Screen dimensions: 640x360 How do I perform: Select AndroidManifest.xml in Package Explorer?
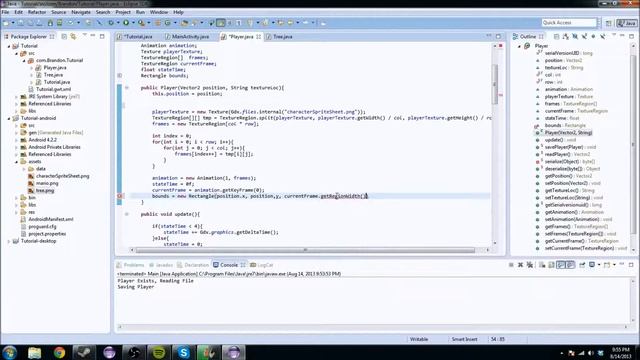[x=51, y=219]
